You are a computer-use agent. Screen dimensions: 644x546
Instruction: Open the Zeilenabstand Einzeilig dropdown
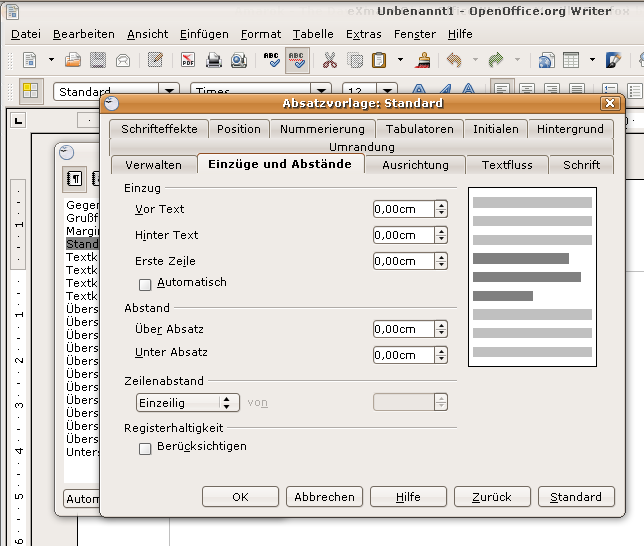188,403
